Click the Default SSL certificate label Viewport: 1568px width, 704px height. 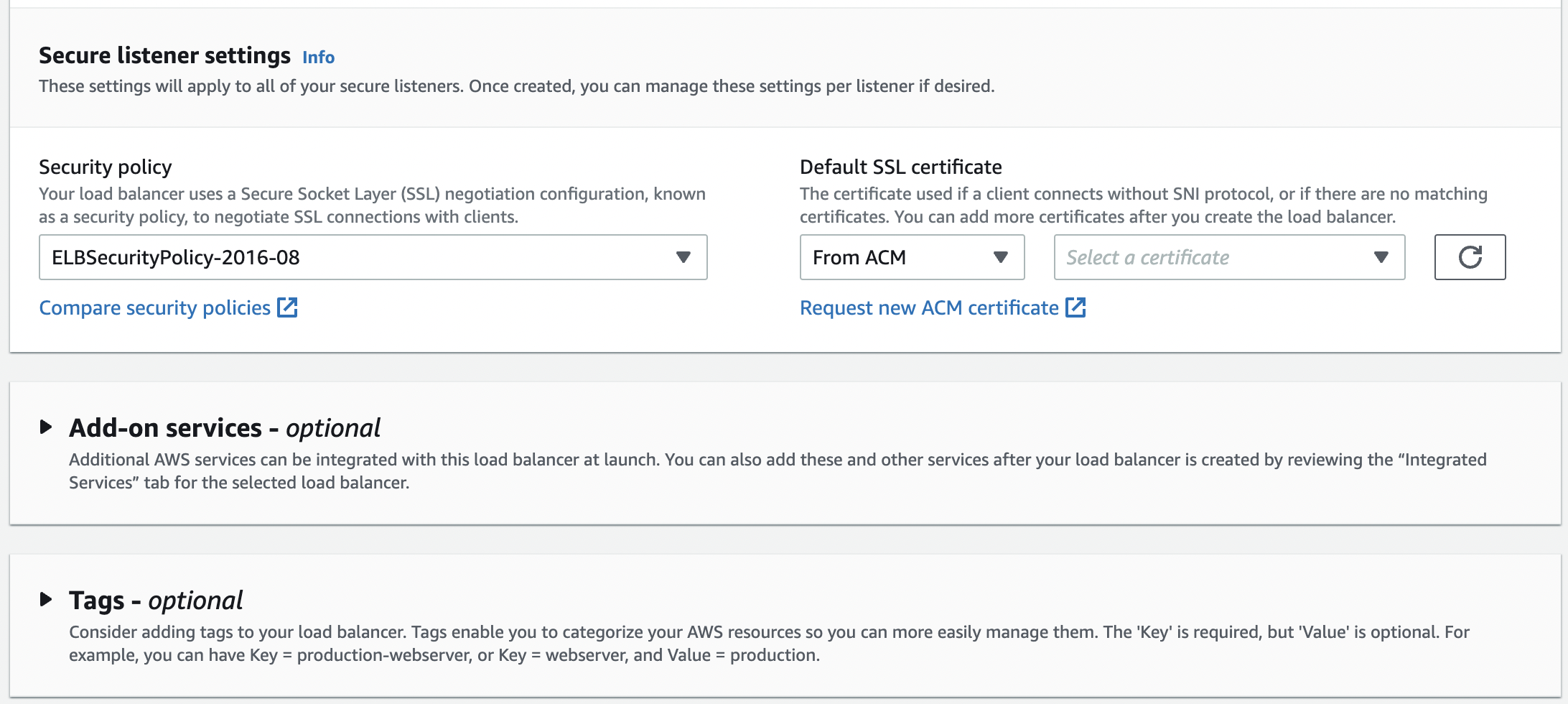(900, 167)
